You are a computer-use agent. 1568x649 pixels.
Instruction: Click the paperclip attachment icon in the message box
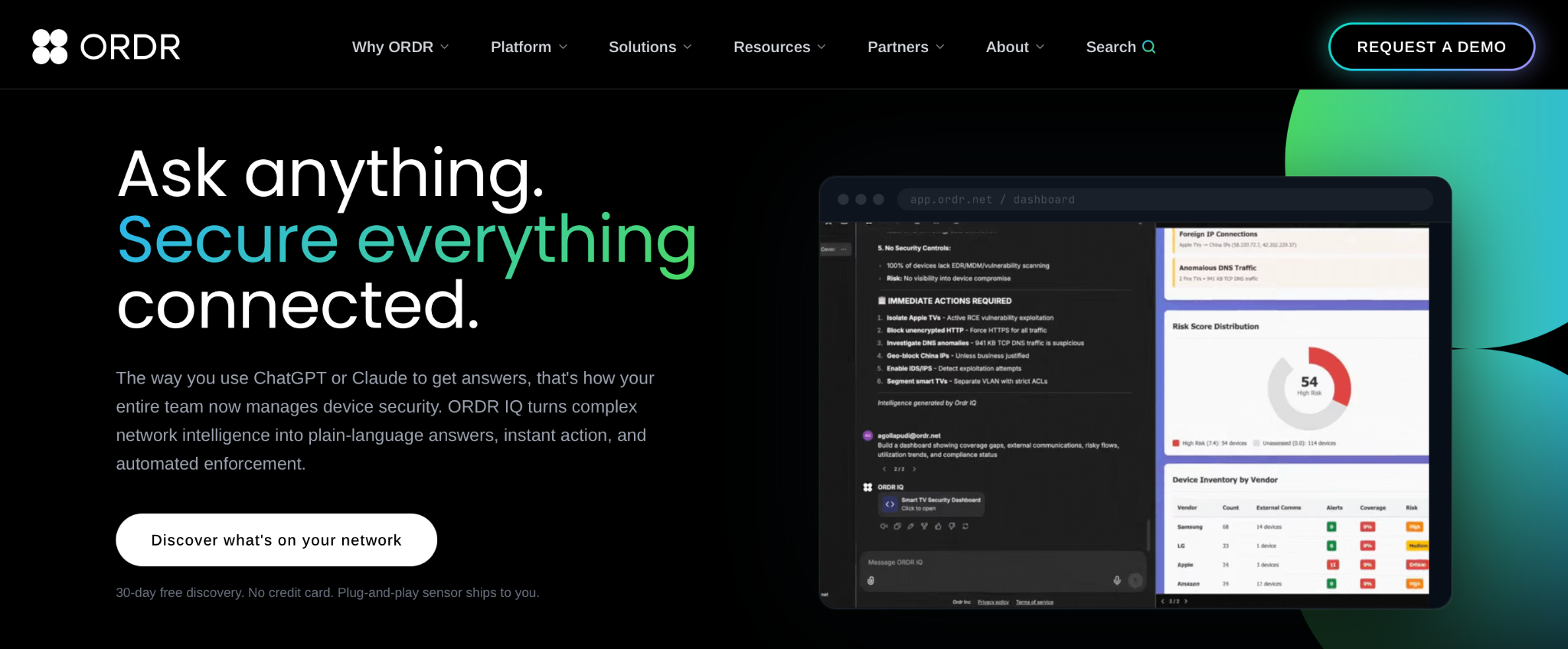pos(871,581)
